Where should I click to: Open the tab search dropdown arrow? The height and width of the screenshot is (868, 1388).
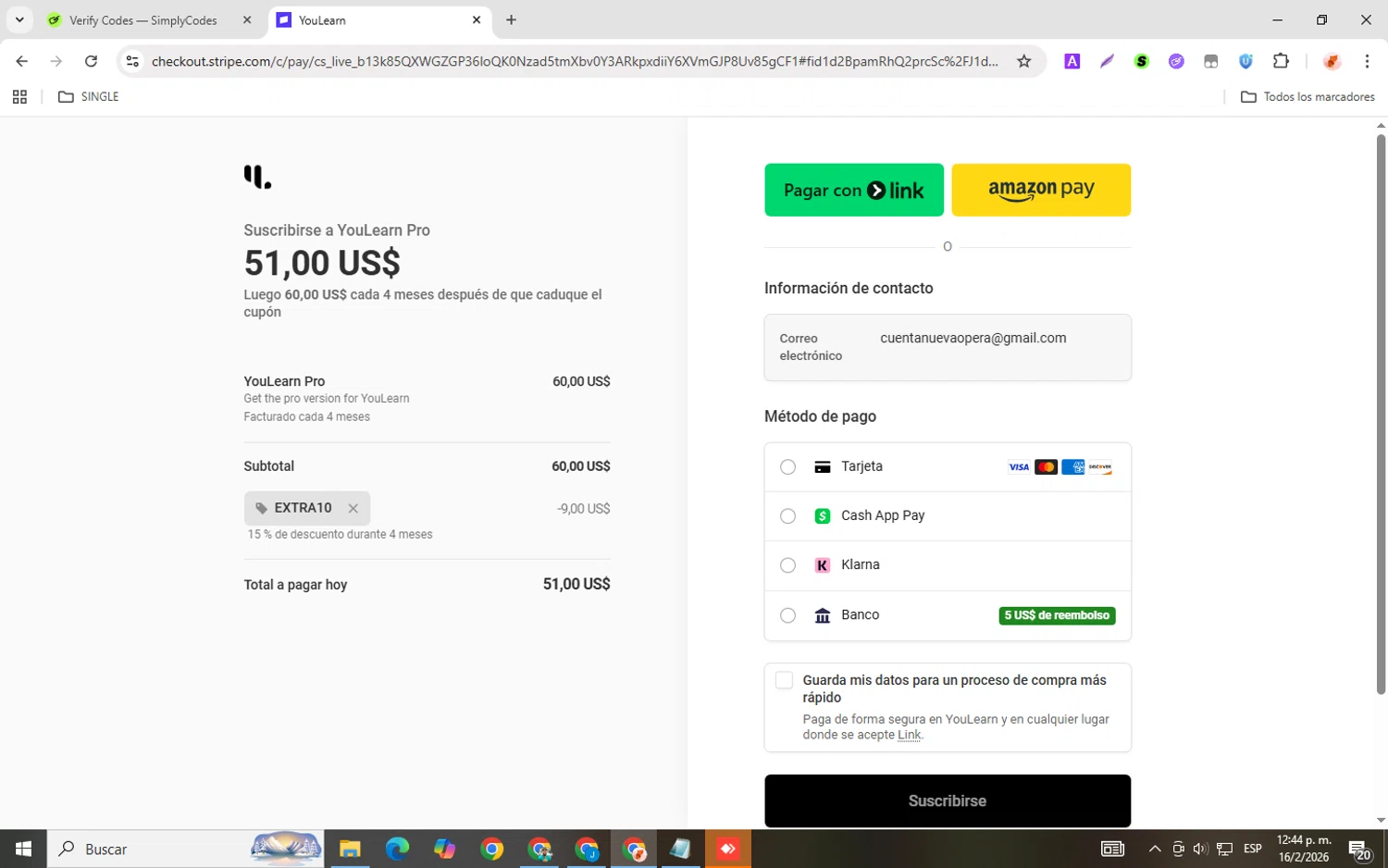point(19,19)
